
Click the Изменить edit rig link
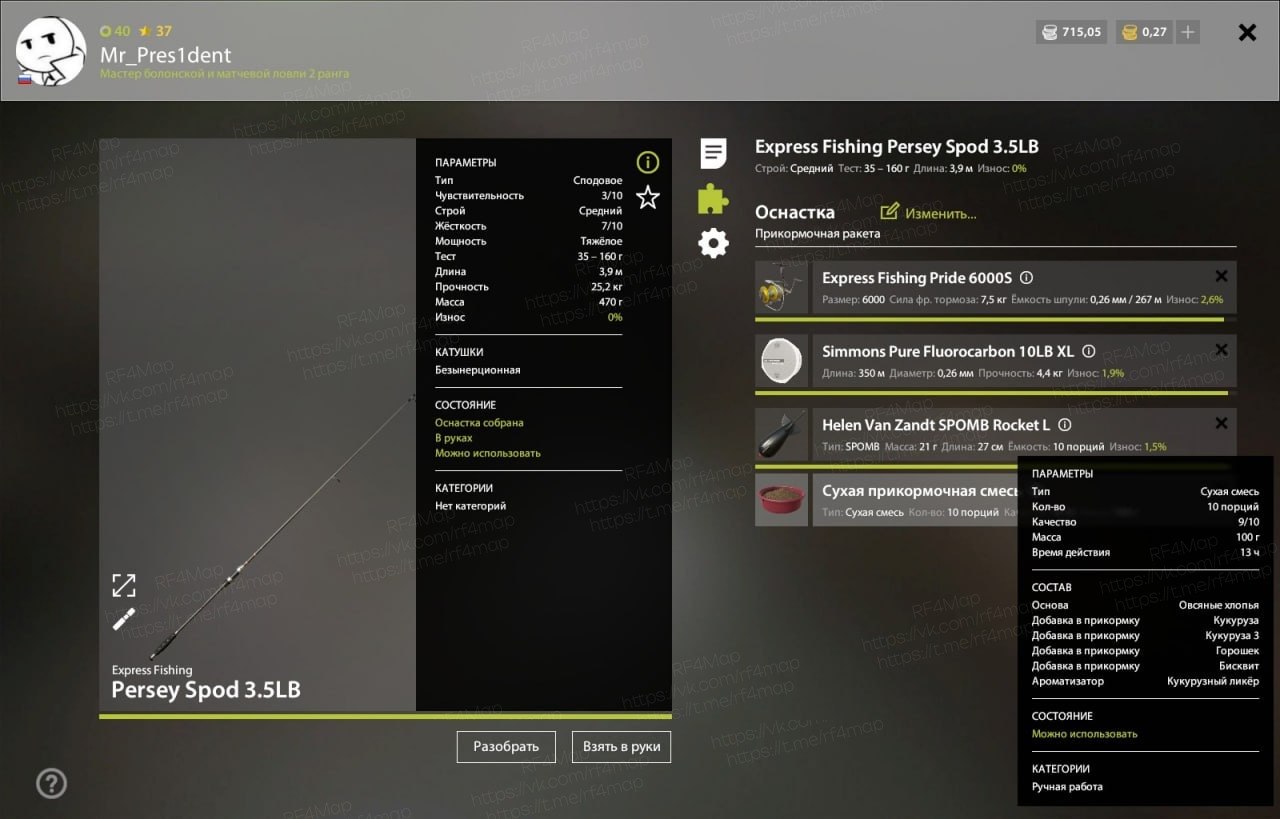[929, 213]
